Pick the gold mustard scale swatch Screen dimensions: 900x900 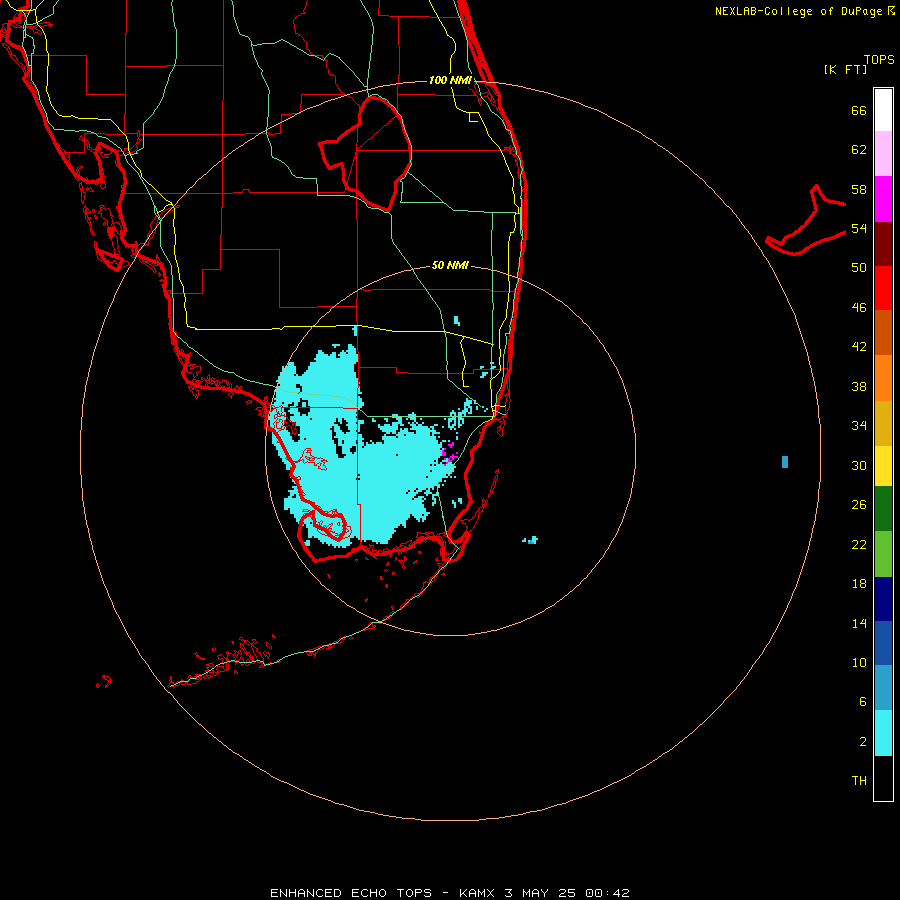pos(883,423)
